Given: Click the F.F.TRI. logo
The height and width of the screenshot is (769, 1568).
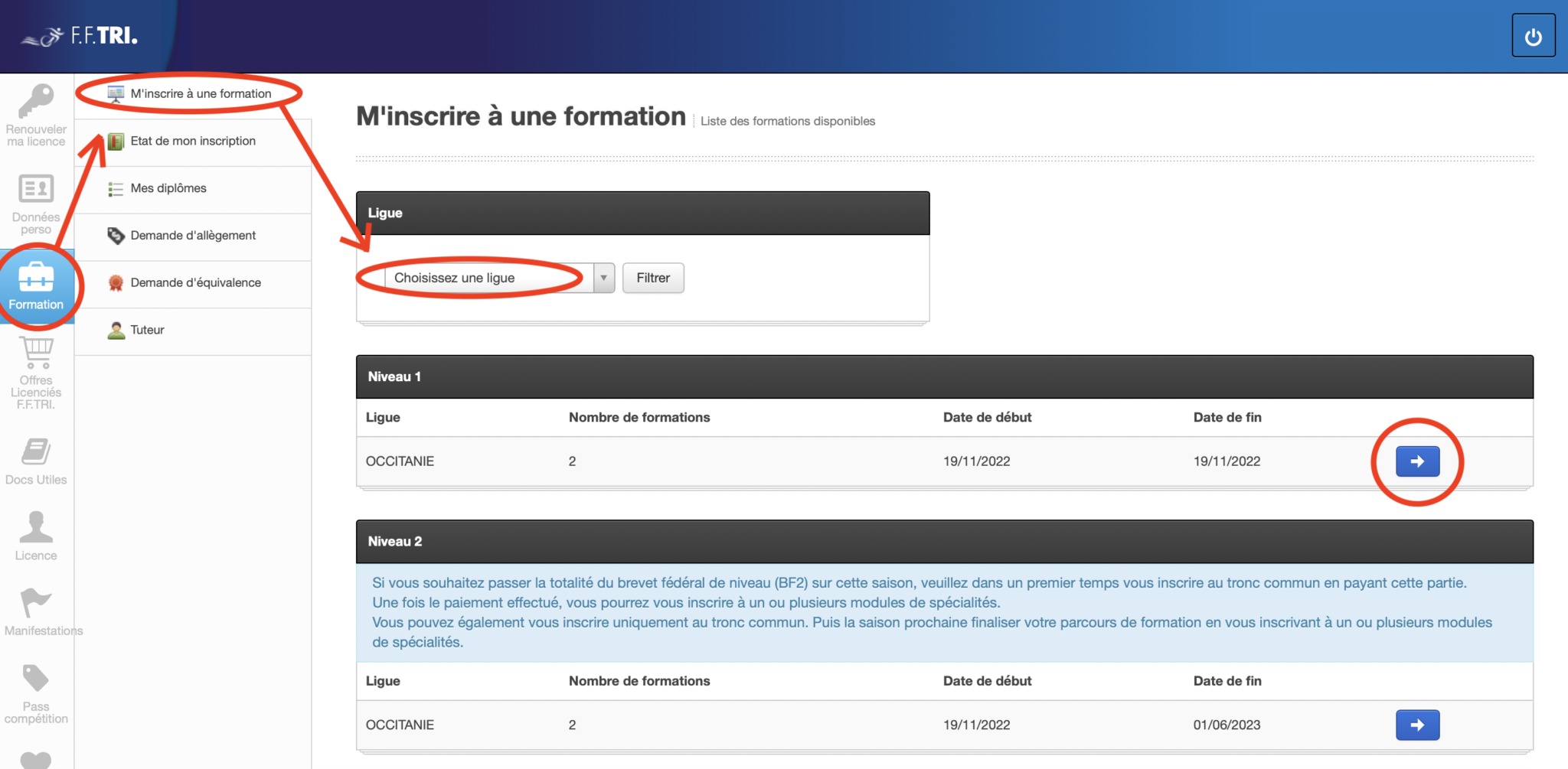Looking at the screenshot, I should coord(80,36).
